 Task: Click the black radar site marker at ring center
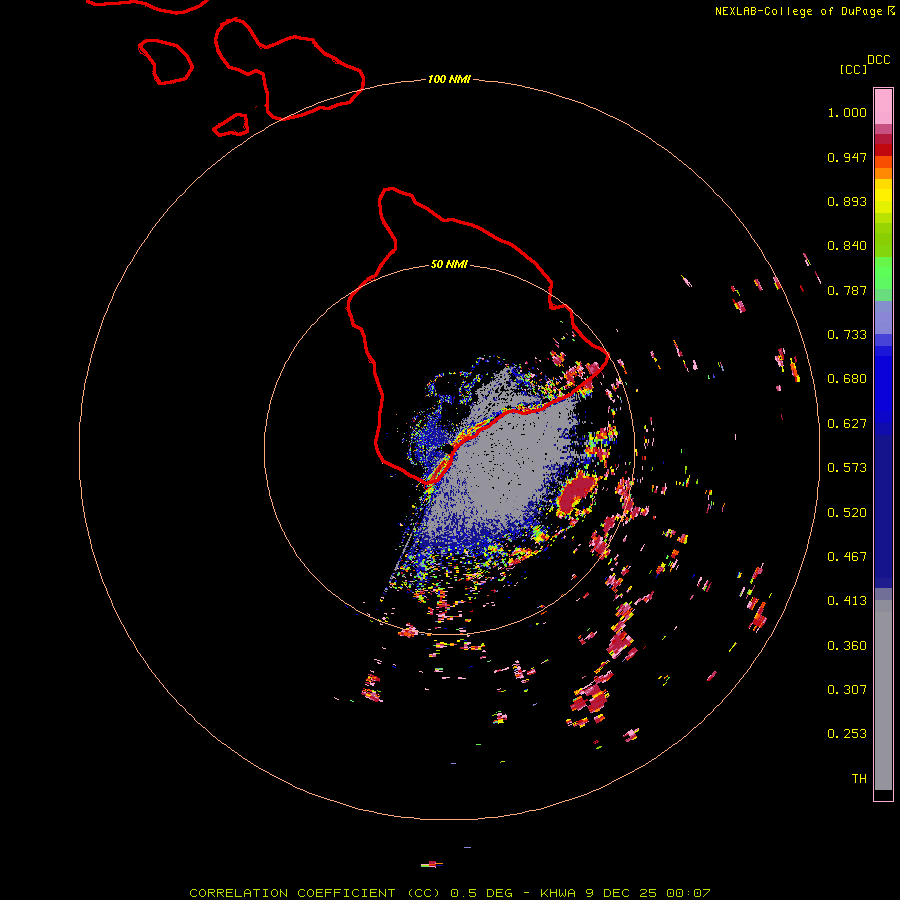[x=448, y=448]
